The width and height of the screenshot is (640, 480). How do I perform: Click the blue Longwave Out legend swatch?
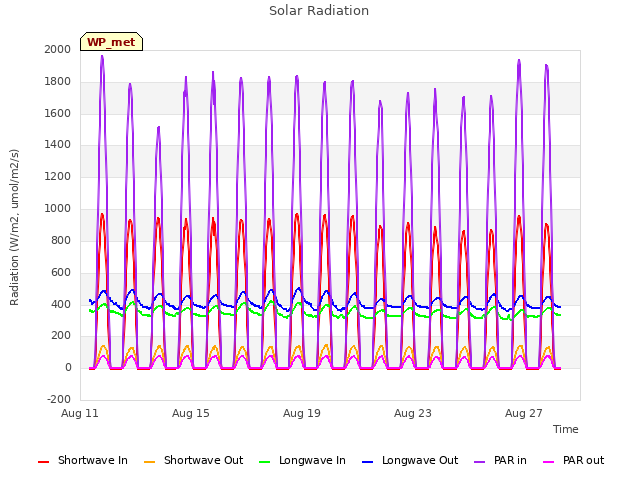tap(368, 462)
